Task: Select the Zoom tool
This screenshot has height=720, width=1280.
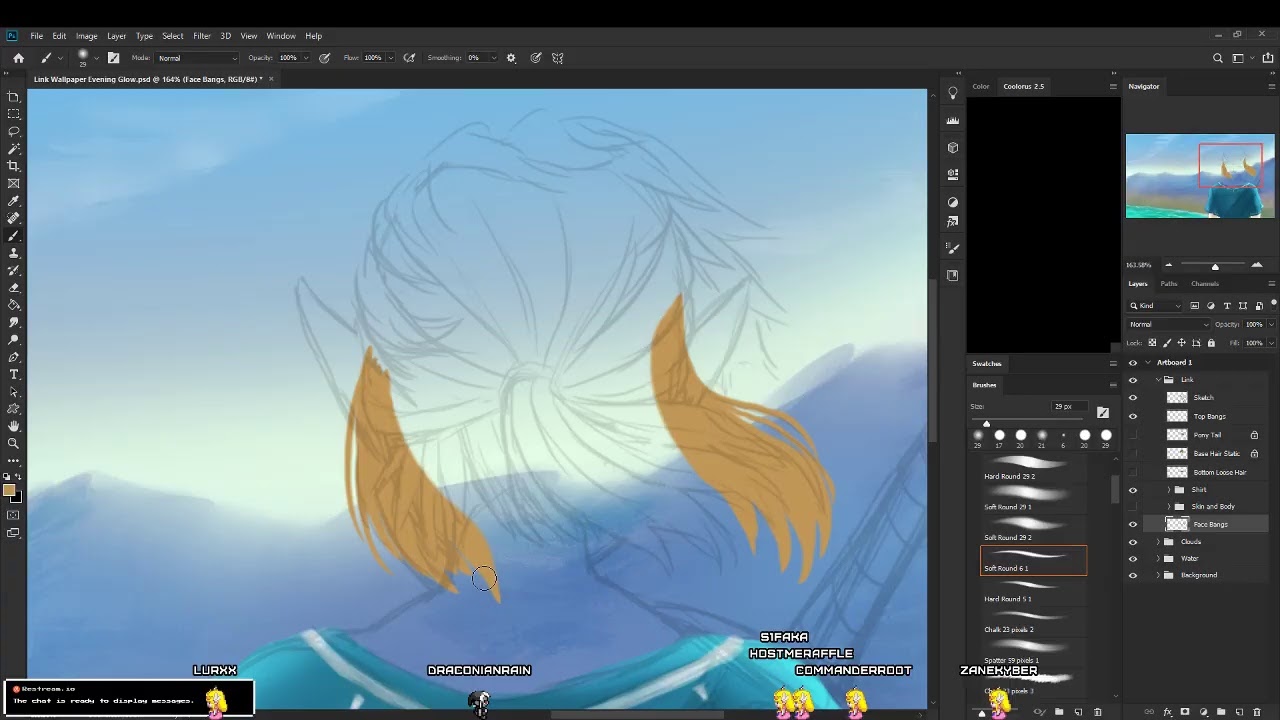Action: [x=14, y=443]
